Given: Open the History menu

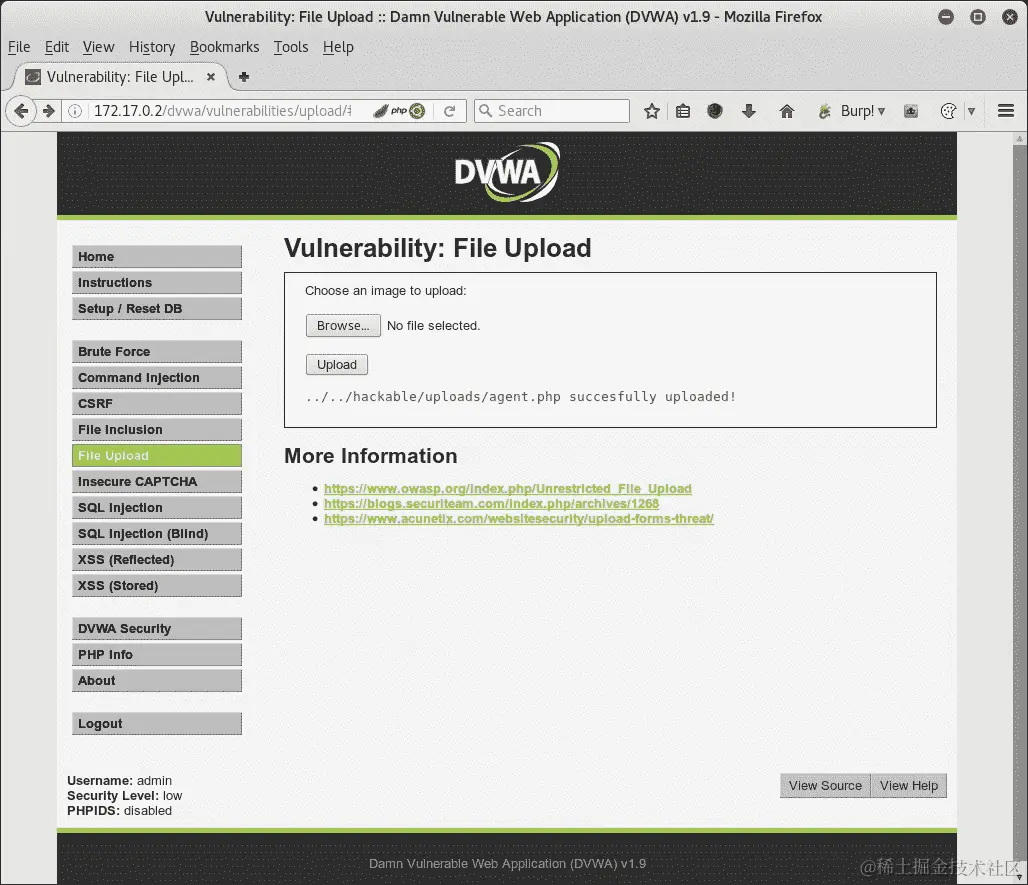Looking at the screenshot, I should (152, 47).
